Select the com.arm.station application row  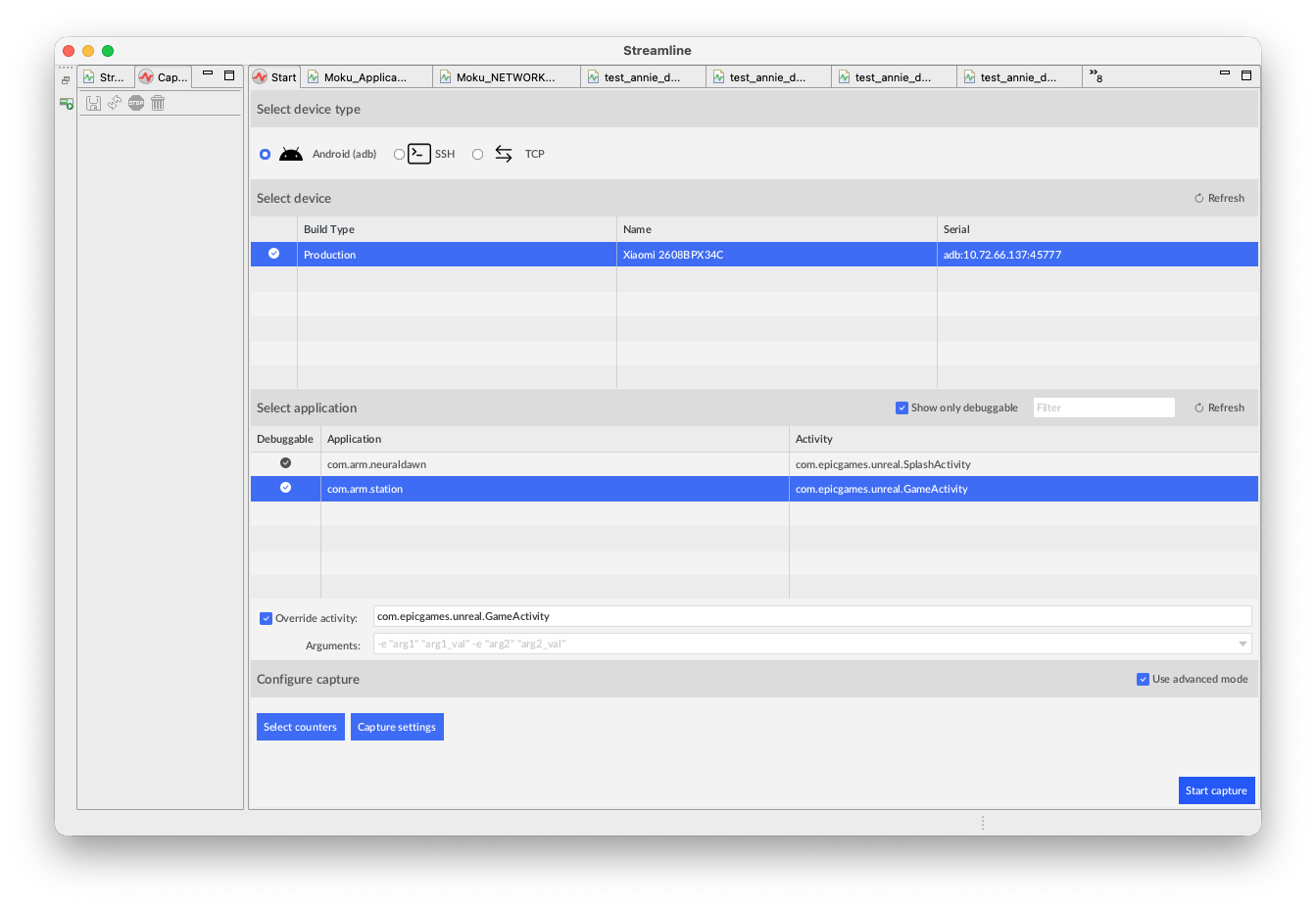click(x=755, y=489)
